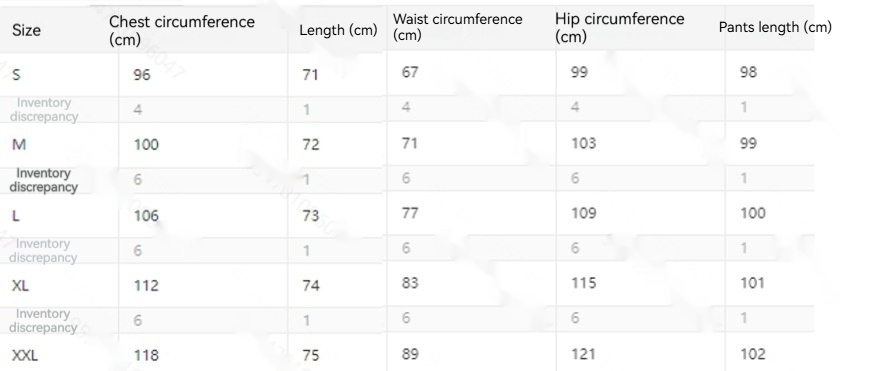Click Inventory discrepancy label below M row
The width and height of the screenshot is (882, 371).
point(43,180)
